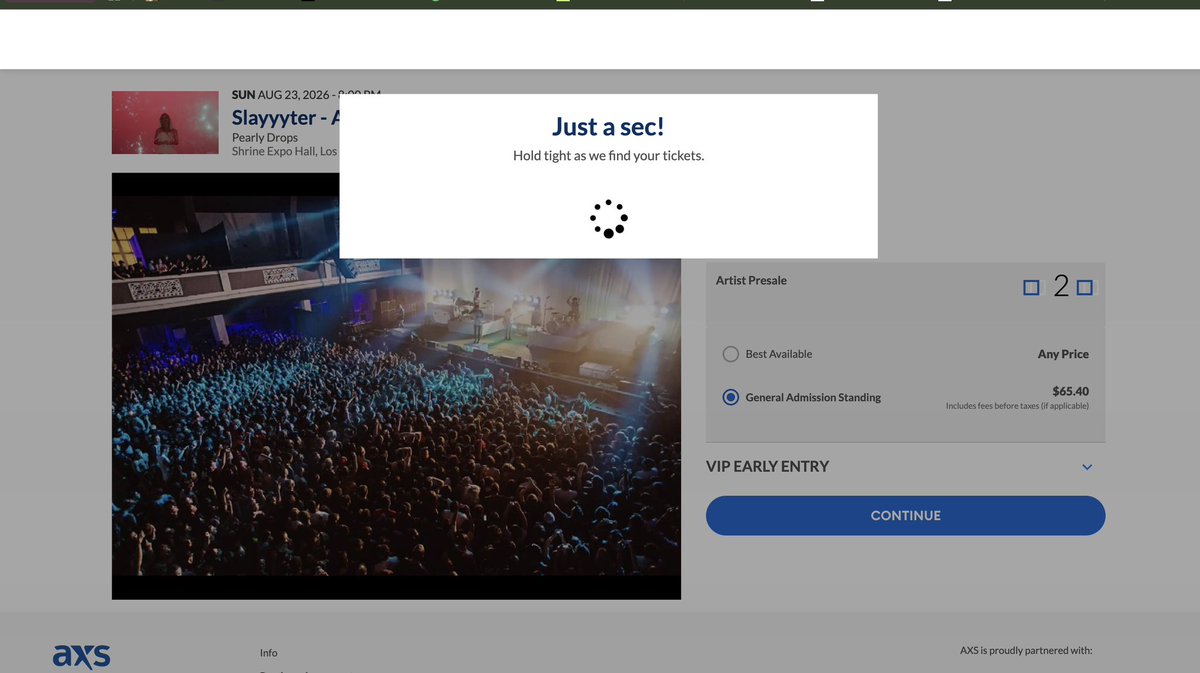
Task: Click the Shrine Expo Hall venue text
Action: [x=285, y=151]
